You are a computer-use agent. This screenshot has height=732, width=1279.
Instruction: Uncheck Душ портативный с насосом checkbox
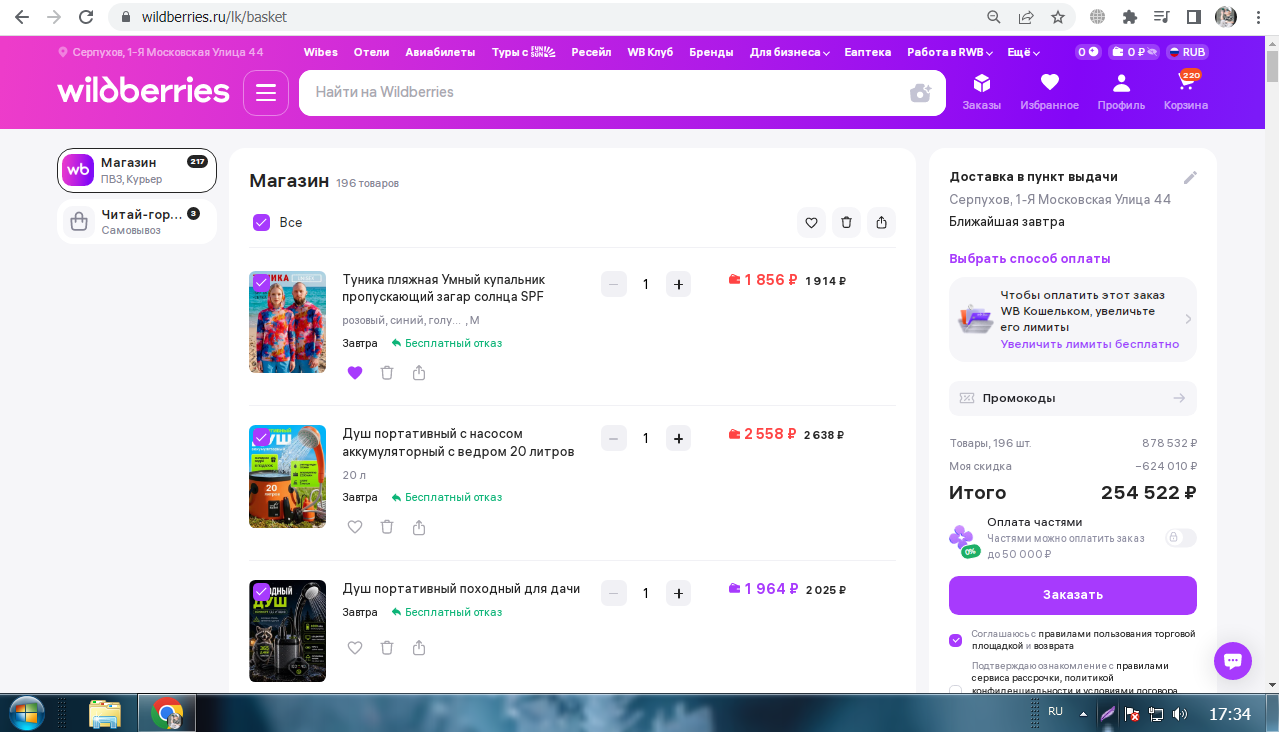tap(261, 437)
